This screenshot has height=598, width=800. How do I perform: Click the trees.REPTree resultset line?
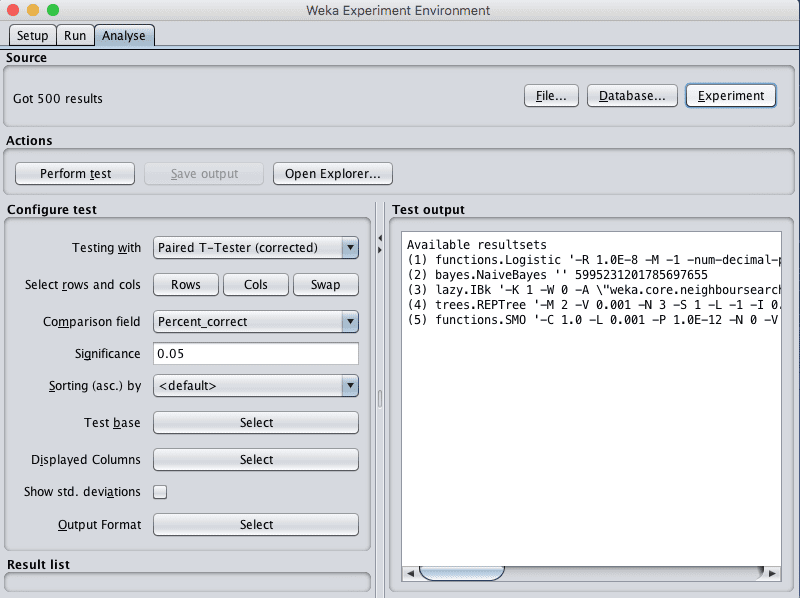click(593, 305)
